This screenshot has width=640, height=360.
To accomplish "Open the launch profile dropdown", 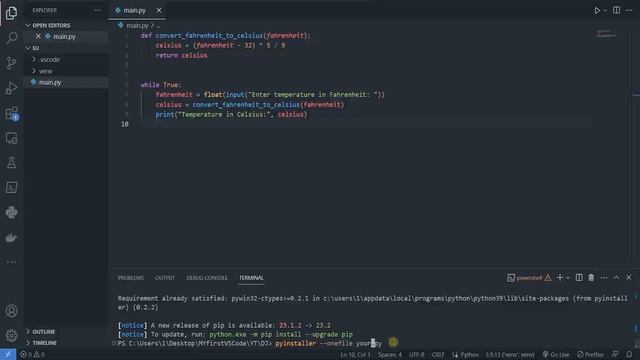I will 568,278.
